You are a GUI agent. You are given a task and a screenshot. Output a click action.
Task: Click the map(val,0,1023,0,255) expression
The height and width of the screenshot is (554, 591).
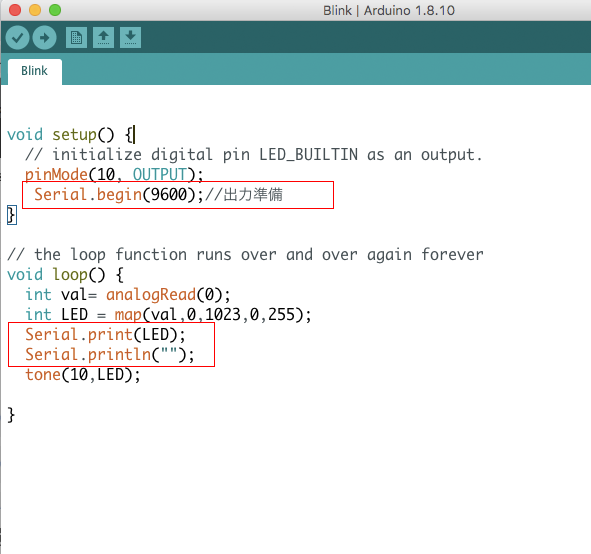213,315
